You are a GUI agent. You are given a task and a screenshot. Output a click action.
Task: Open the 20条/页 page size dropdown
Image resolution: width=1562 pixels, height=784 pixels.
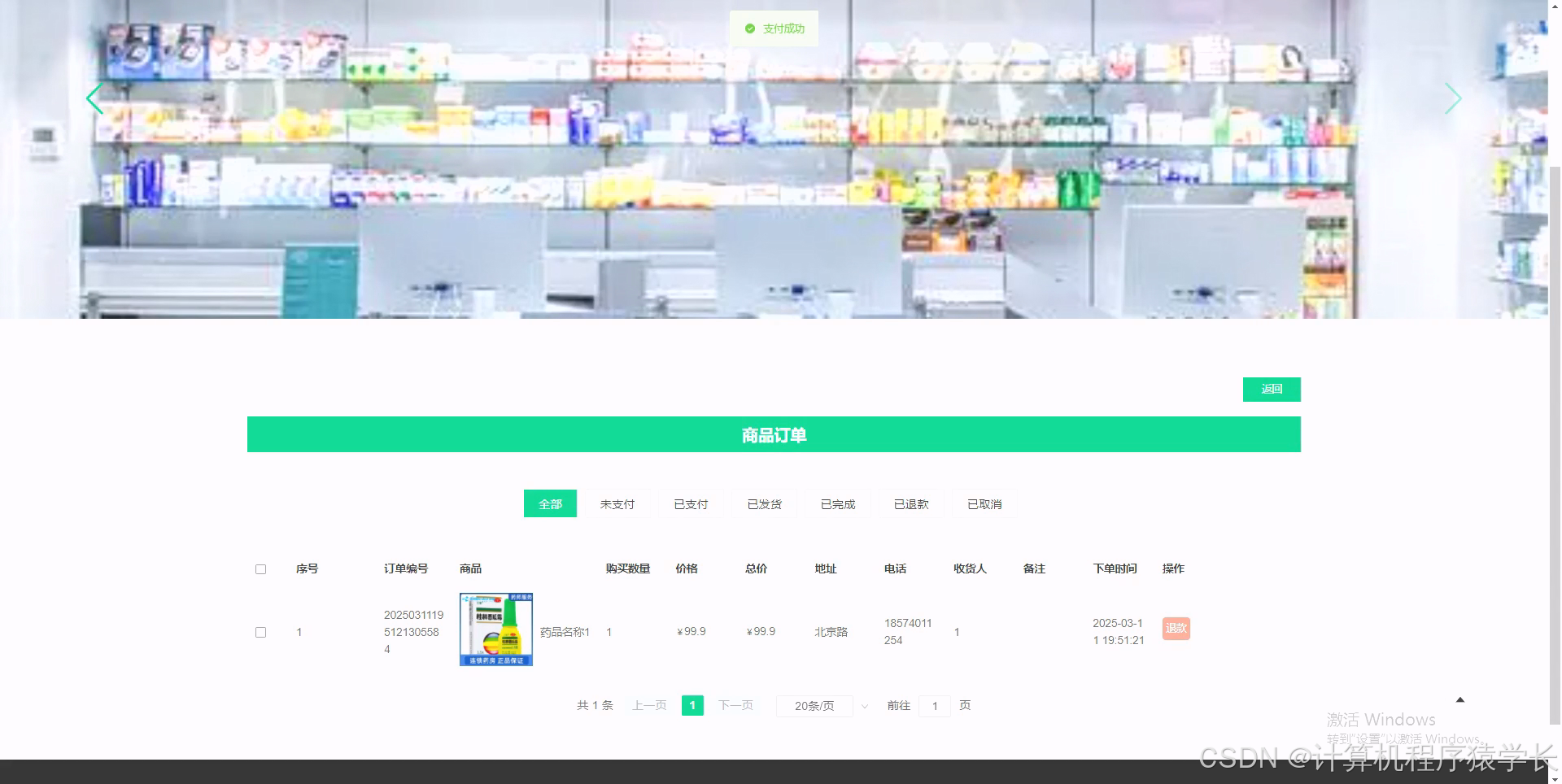point(823,706)
